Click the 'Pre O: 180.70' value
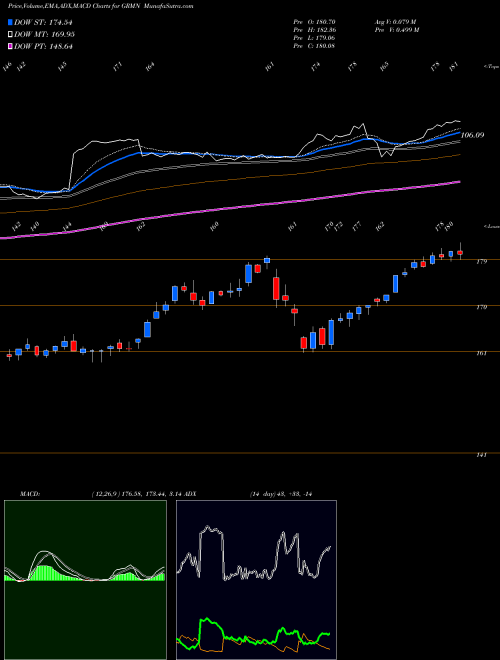 click(314, 22)
